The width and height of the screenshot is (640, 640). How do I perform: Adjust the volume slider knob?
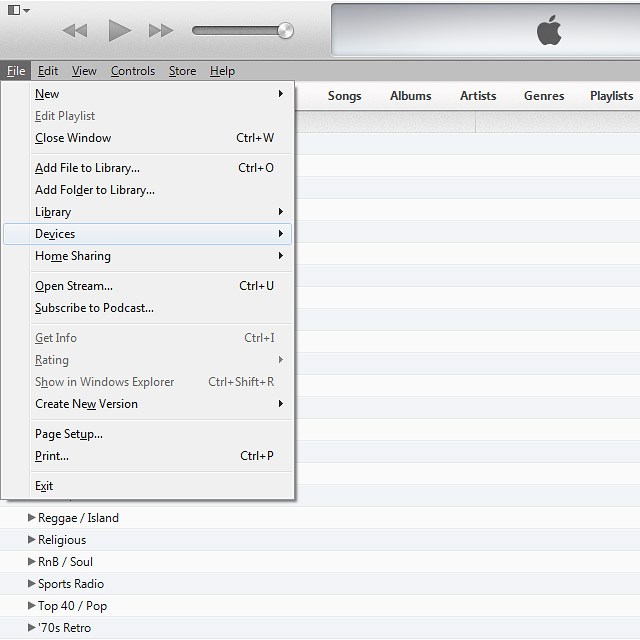point(285,30)
